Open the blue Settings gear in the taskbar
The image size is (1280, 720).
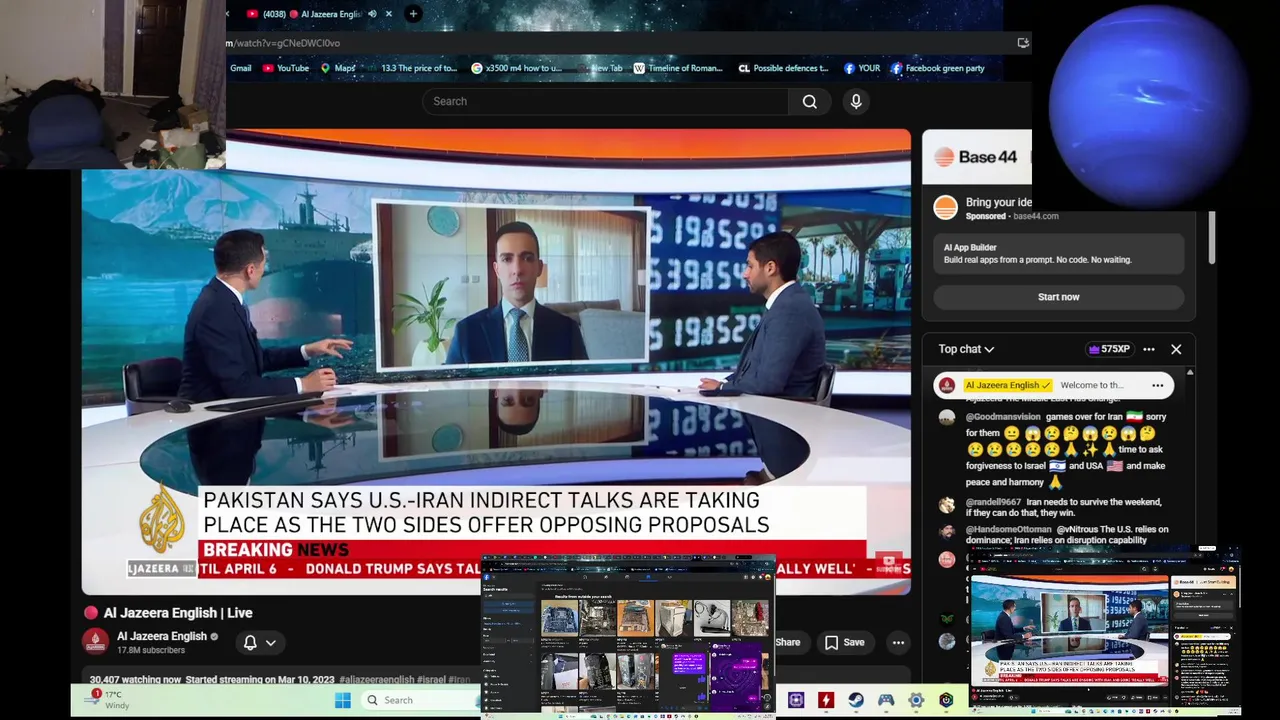tap(916, 700)
